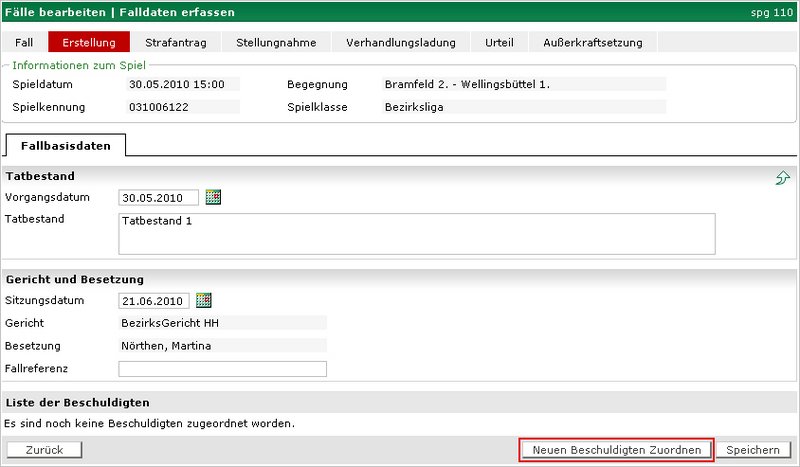Go to the Stellungnahme tab
Screen dimensions: 800x467
(x=276, y=42)
